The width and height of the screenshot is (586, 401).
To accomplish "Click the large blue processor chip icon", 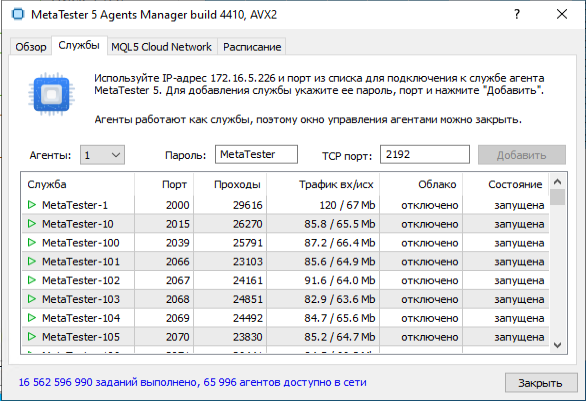I will click(x=52, y=94).
